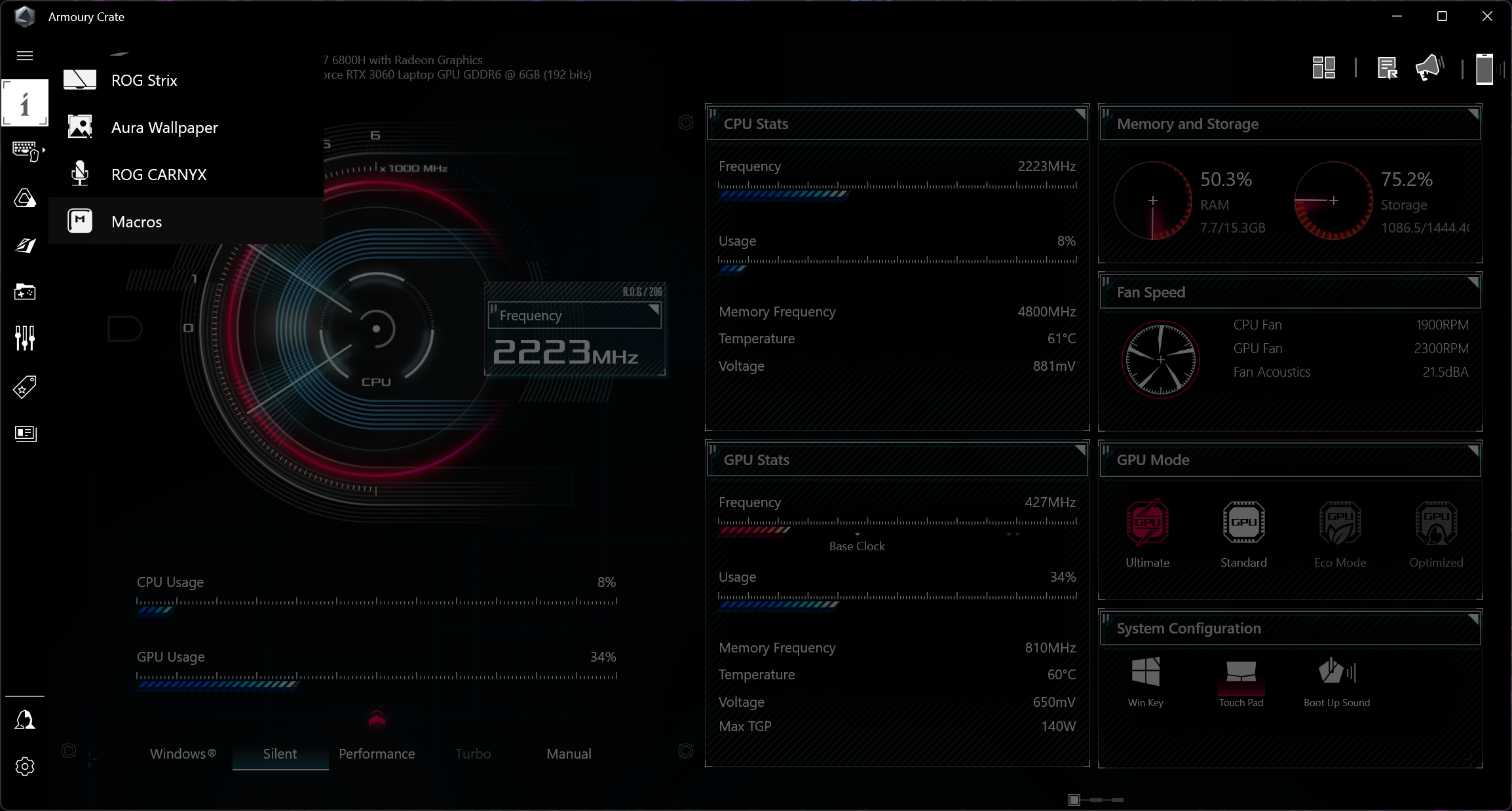Expand the Fan Speed panel corner arrow
This screenshot has height=811, width=1512.
click(1473, 282)
